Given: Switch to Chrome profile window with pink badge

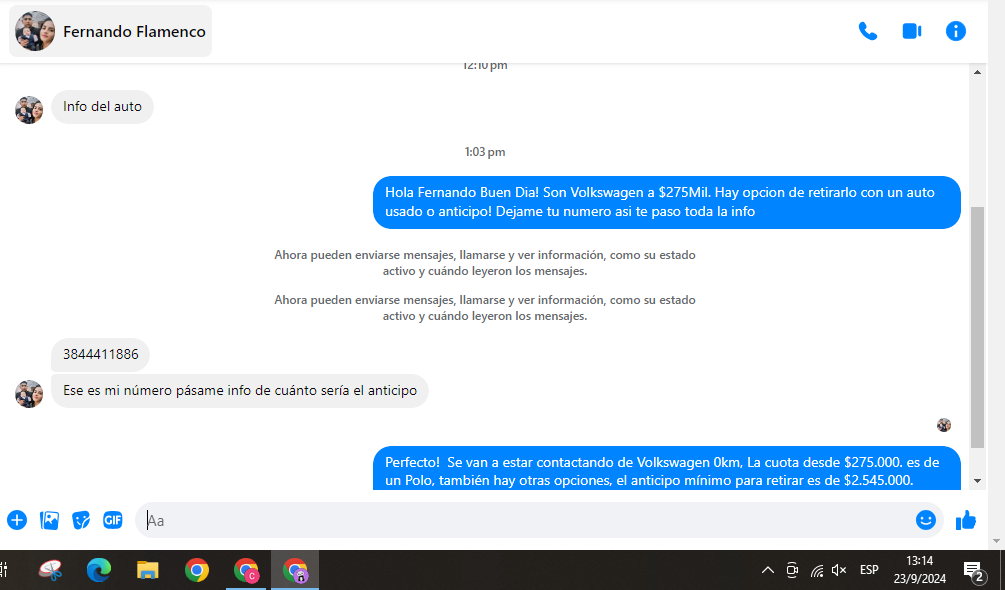Looking at the screenshot, I should tap(246, 570).
